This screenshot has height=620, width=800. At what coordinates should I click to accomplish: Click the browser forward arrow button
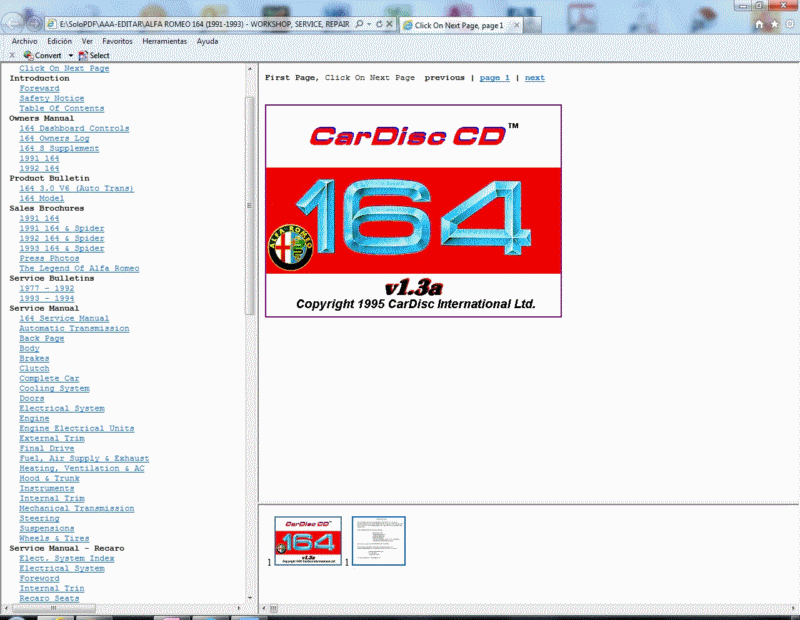coord(34,23)
